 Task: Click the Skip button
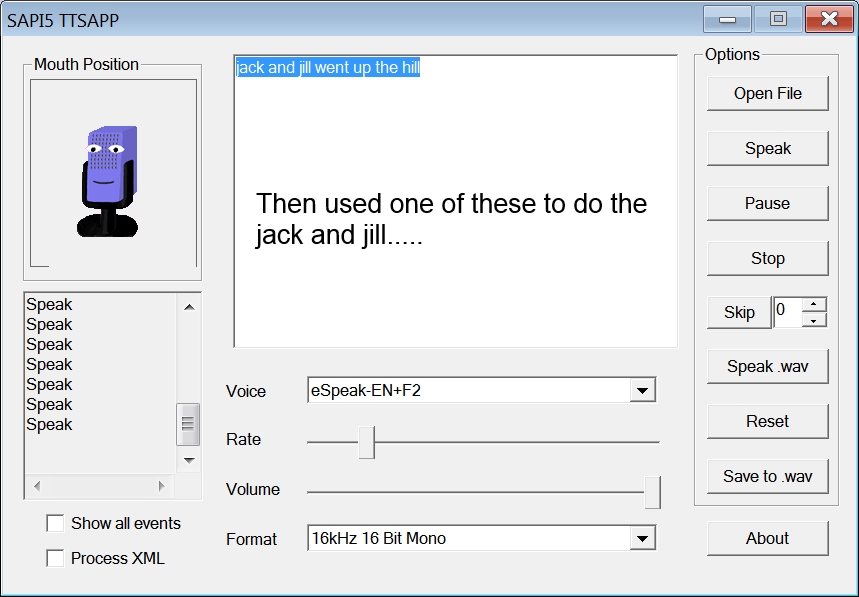[x=739, y=312]
